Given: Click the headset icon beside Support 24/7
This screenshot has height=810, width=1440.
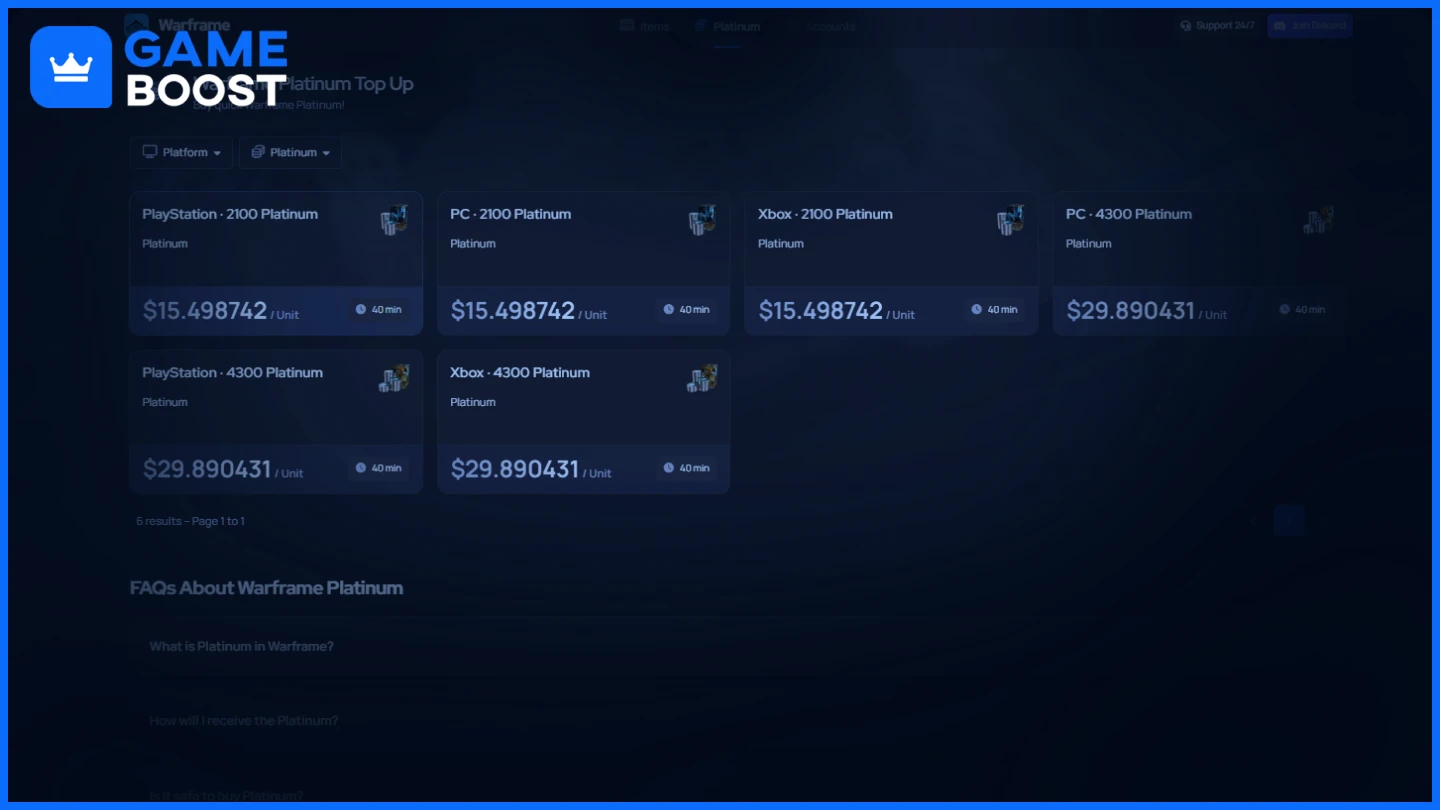Looking at the screenshot, I should coord(1186,26).
